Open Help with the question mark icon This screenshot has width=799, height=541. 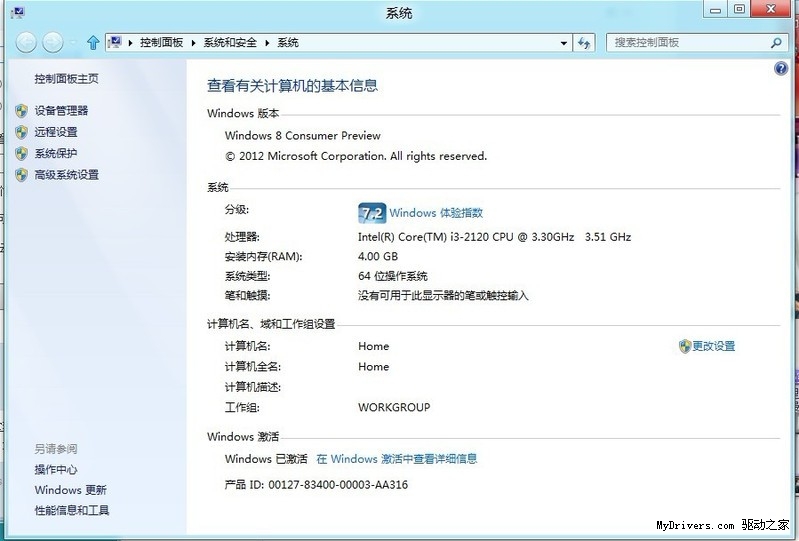780,68
